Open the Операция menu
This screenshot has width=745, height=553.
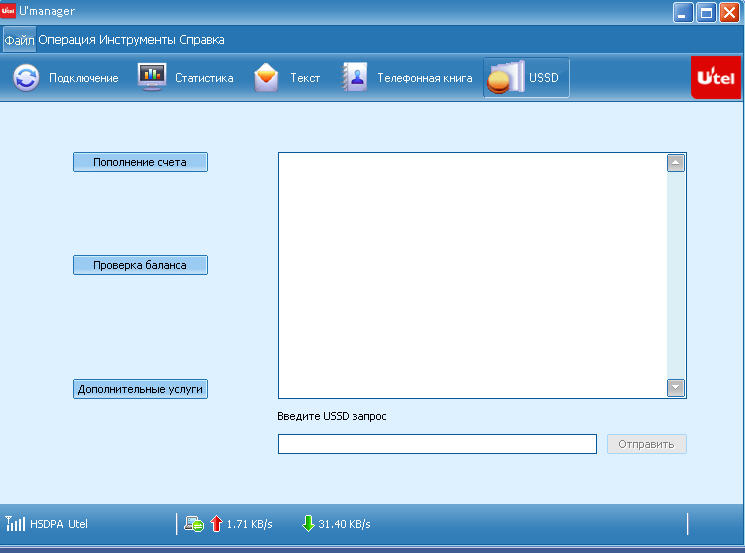point(67,40)
